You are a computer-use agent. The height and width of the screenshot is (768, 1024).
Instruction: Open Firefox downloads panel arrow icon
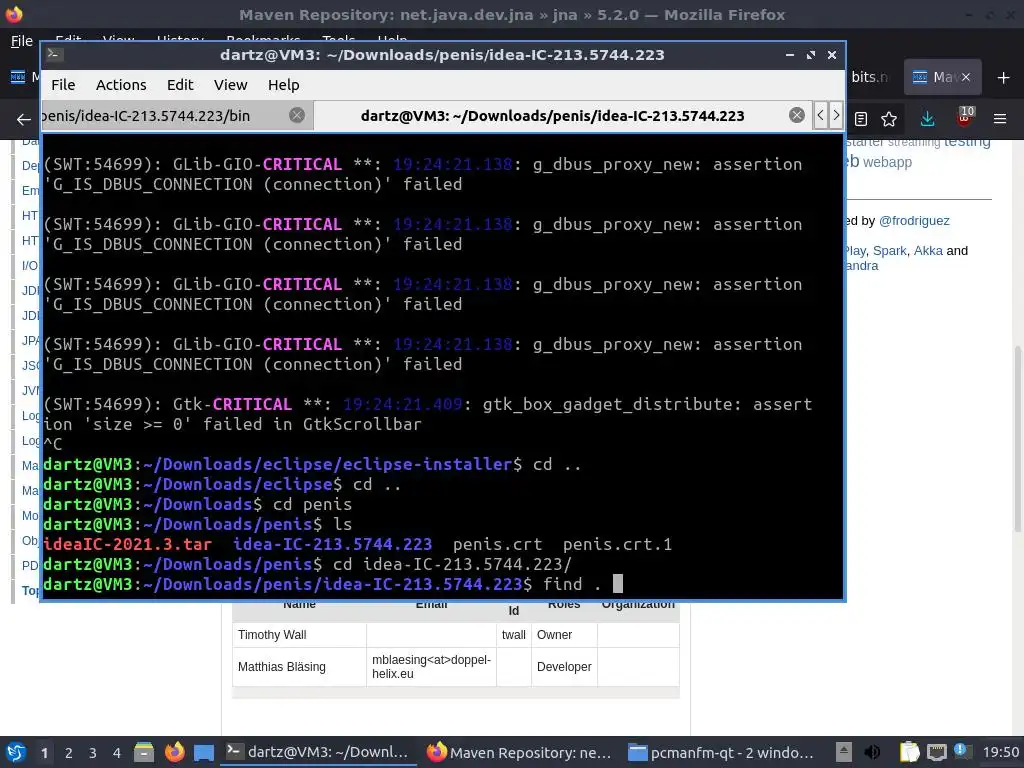(x=927, y=119)
